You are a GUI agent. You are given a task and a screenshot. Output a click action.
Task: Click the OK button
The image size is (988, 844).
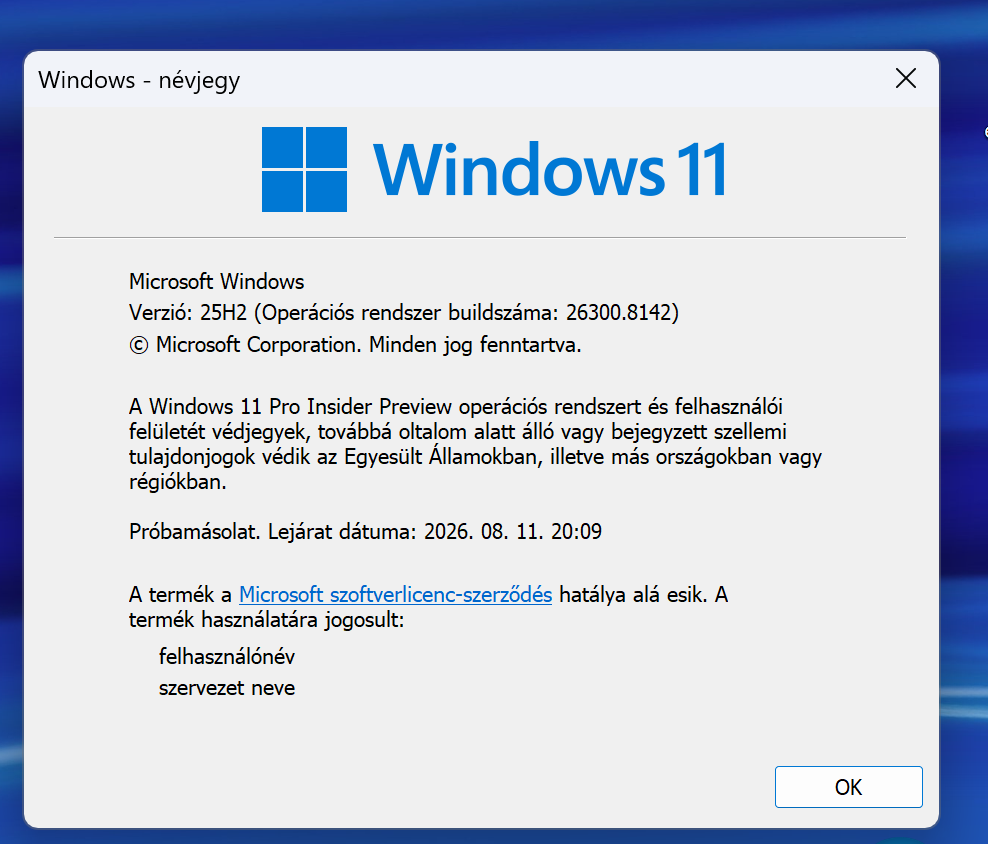point(848,787)
